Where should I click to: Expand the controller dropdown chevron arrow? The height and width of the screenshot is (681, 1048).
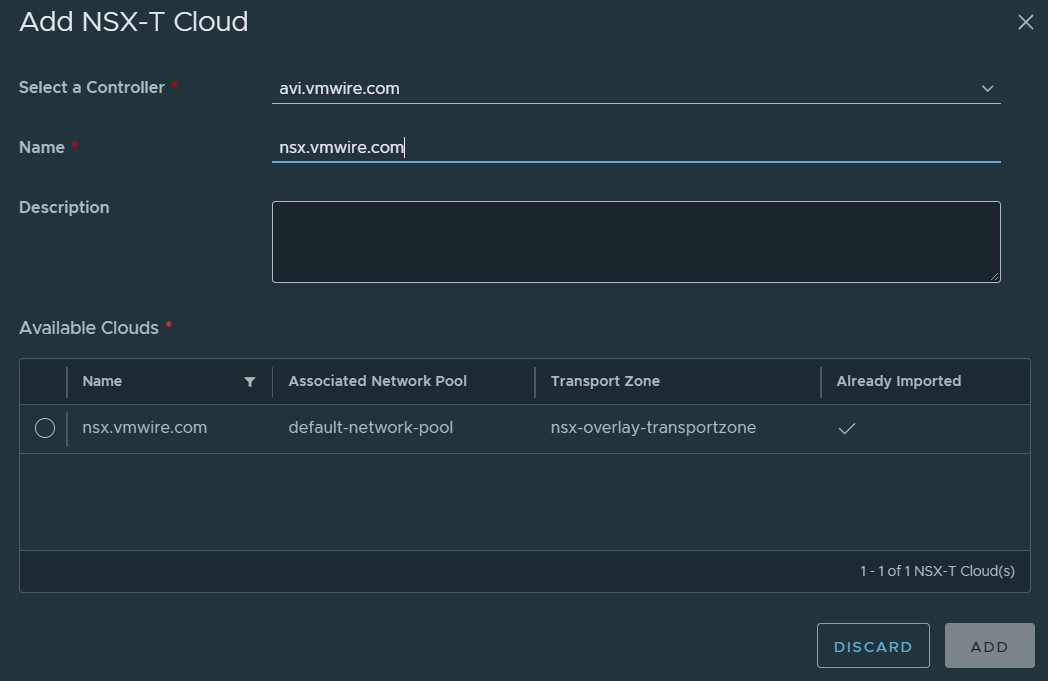click(987, 89)
